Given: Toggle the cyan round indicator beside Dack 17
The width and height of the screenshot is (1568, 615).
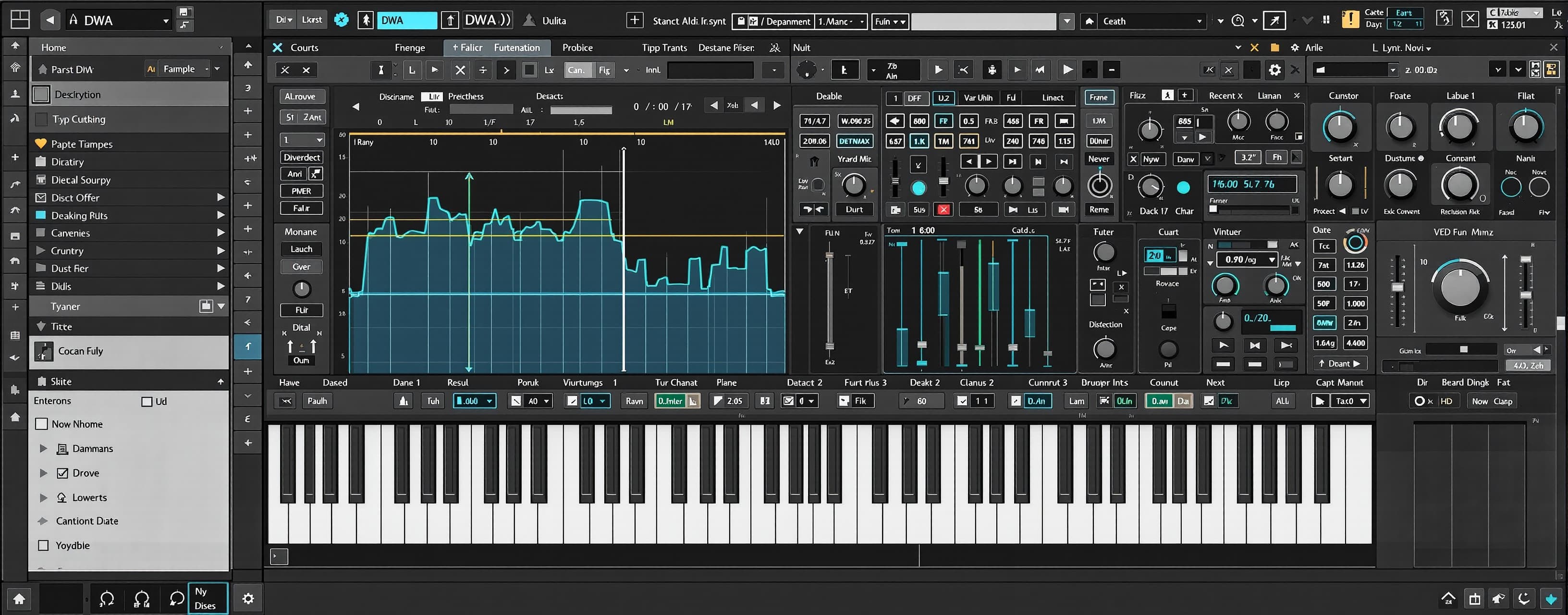Looking at the screenshot, I should [x=1183, y=187].
